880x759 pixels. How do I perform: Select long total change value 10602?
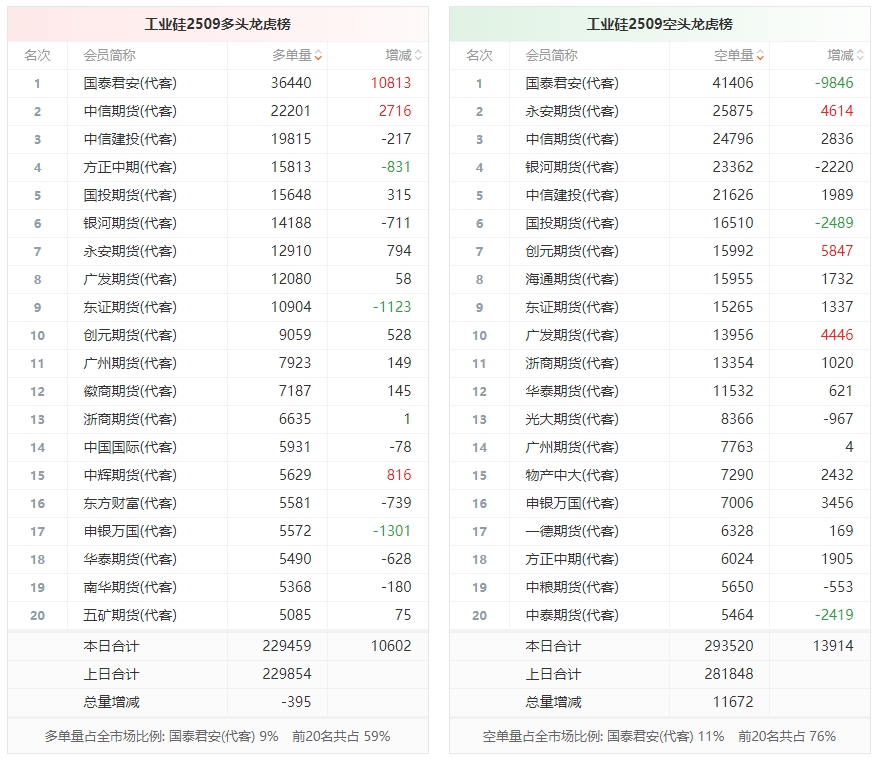pyautogui.click(x=391, y=646)
